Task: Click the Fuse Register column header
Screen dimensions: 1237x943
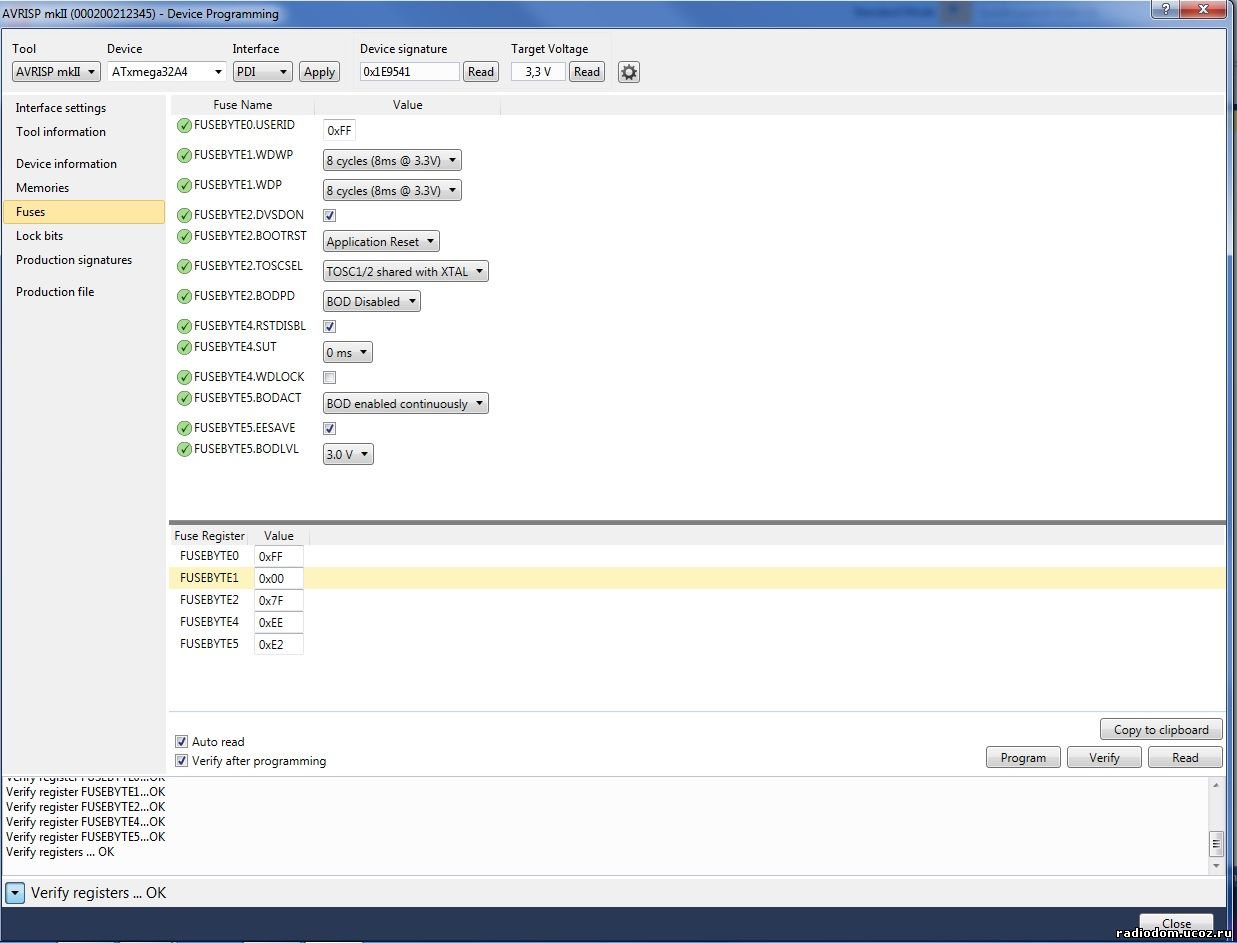Action: (x=209, y=536)
